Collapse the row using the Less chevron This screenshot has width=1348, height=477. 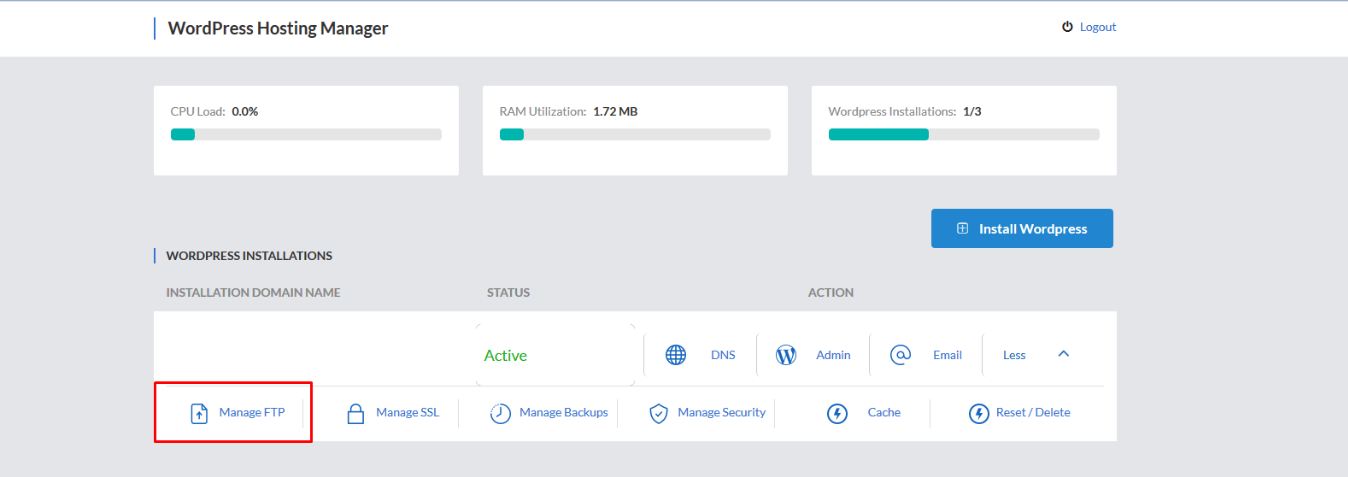[1064, 354]
